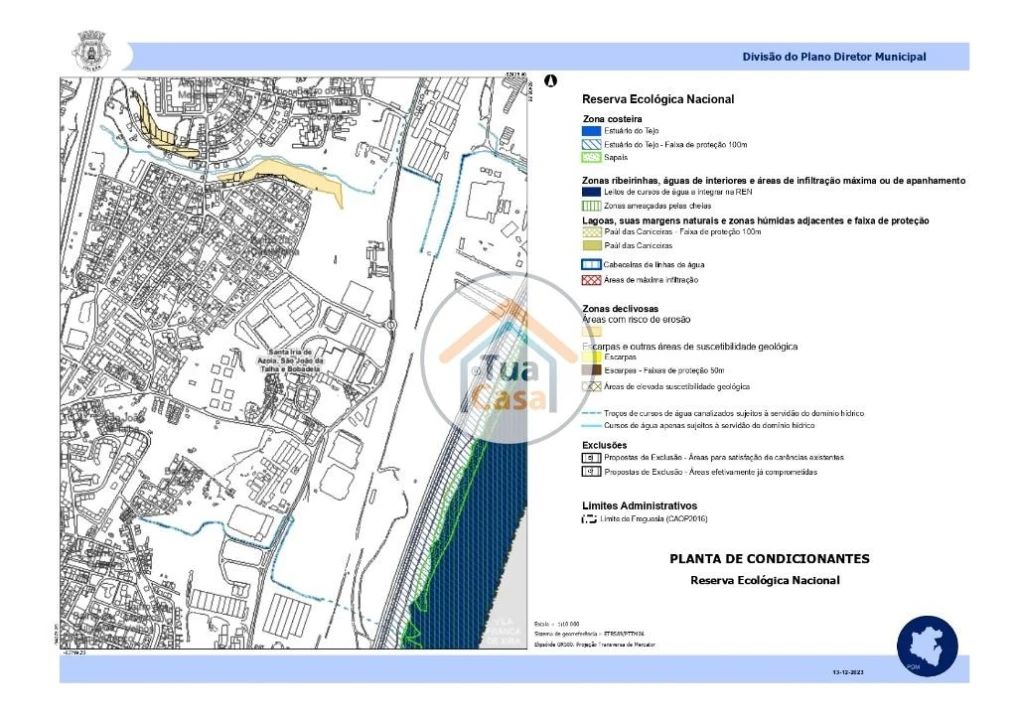Pick the blue Estuário do Tejo swatch

(x=592, y=131)
